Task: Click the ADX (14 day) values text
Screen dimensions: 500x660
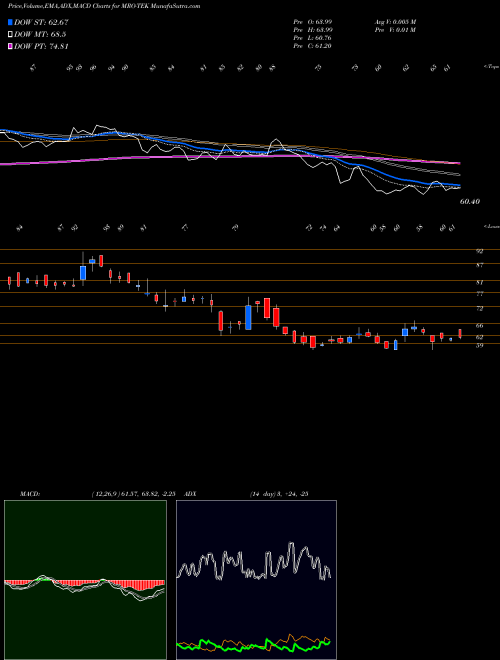Action: [x=279, y=493]
